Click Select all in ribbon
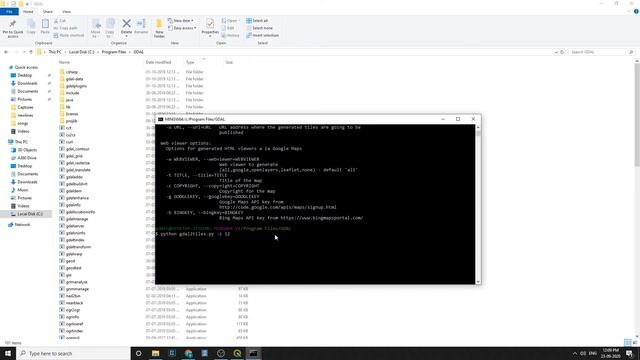 257,20
